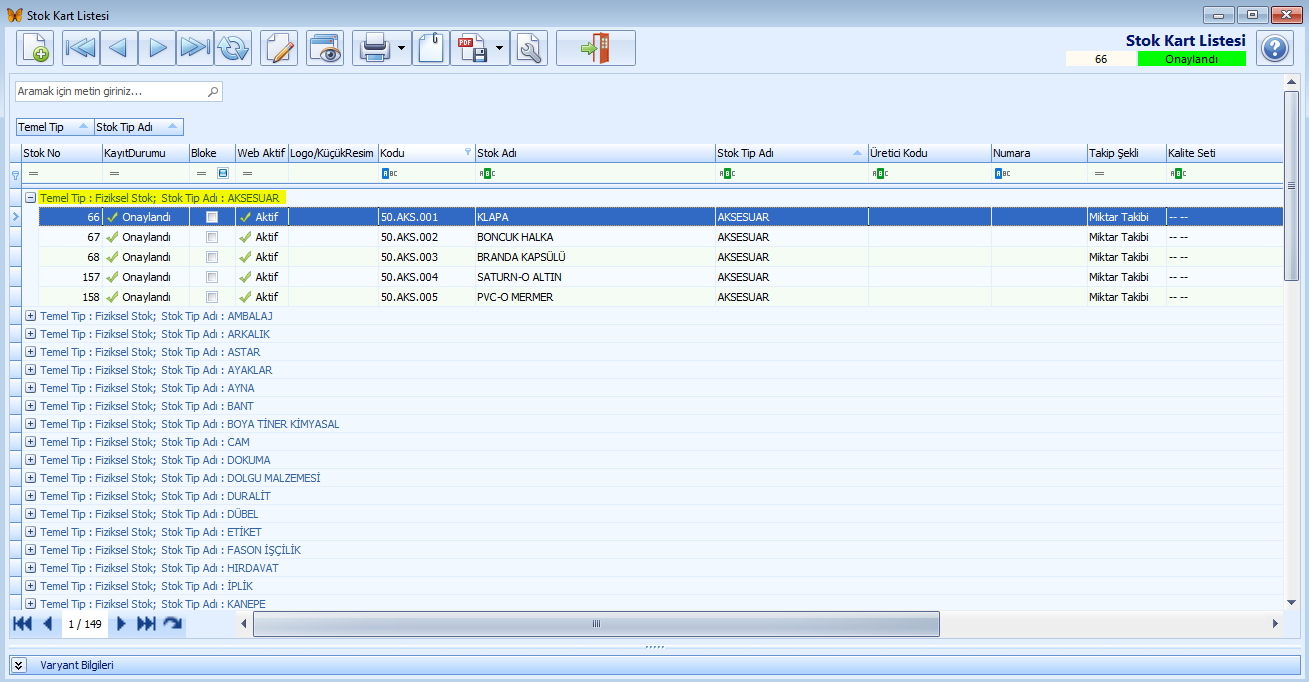Image resolution: width=1309 pixels, height=682 pixels.
Task: Click Kodu filter ABC operator icon
Action: 390,174
